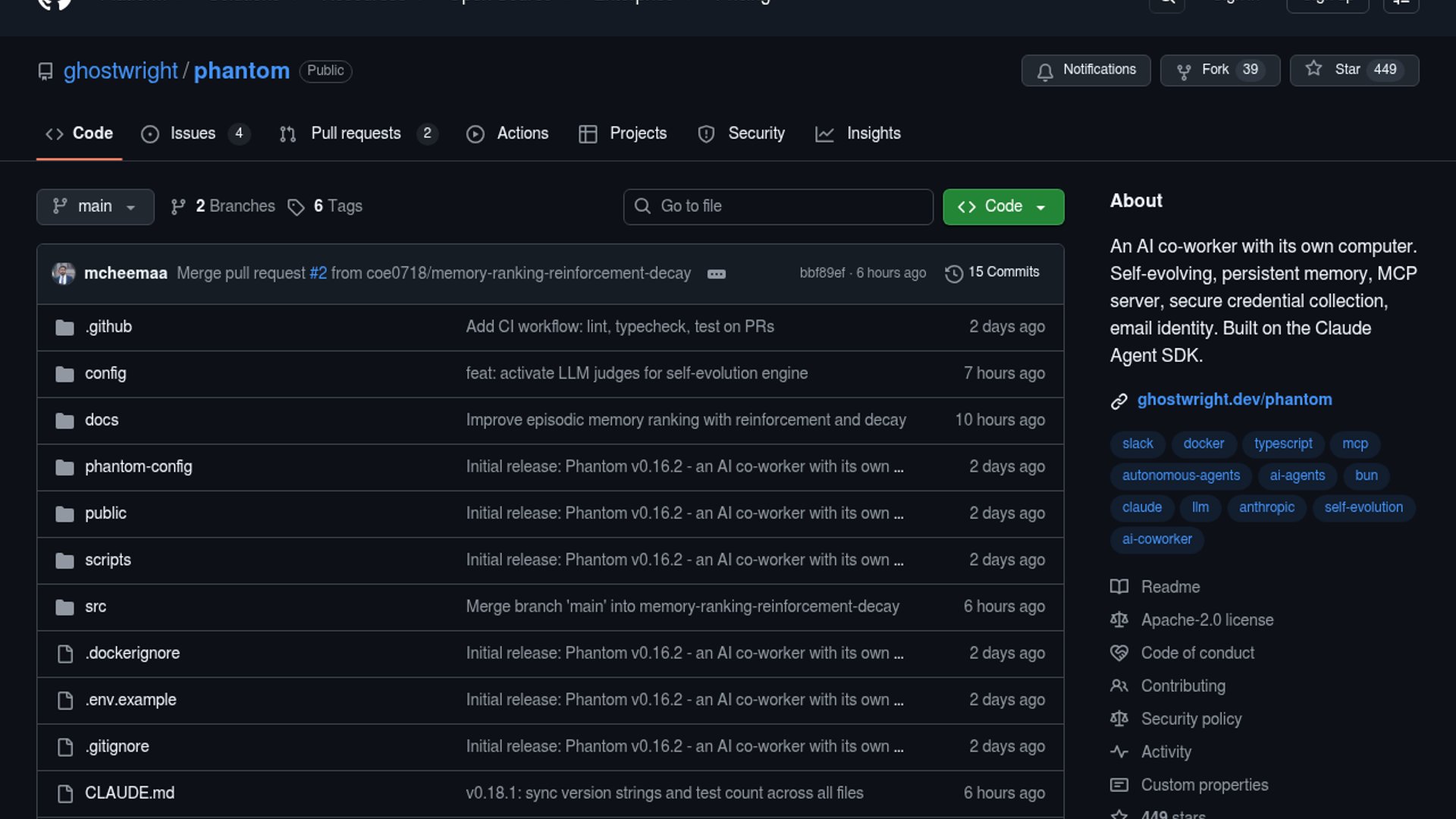Image resolution: width=1456 pixels, height=819 pixels.
Task: Open the main branch dropdown
Action: (95, 206)
